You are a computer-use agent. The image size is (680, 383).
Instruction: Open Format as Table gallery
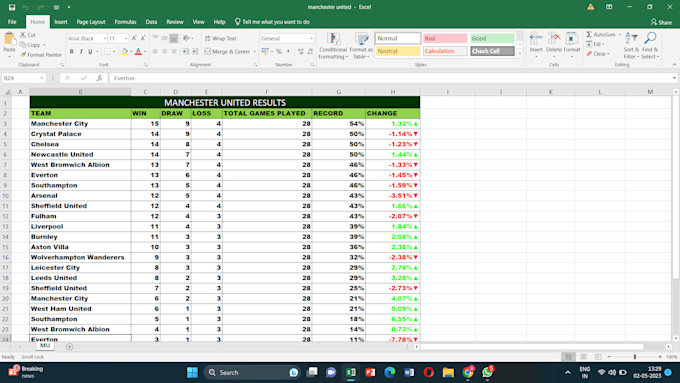tap(361, 46)
